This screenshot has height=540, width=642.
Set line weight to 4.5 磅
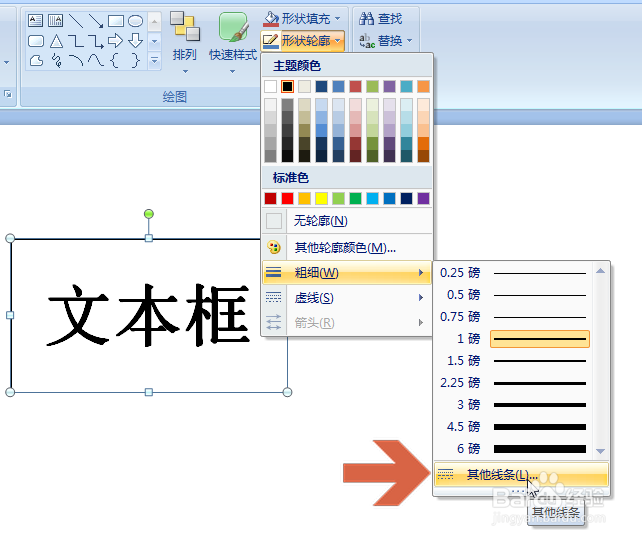click(513, 427)
